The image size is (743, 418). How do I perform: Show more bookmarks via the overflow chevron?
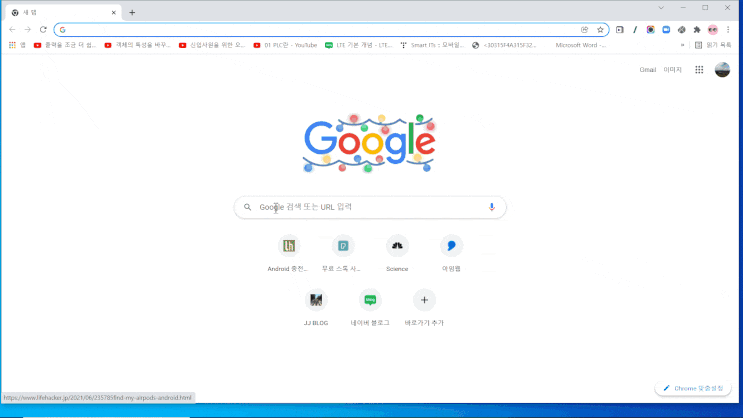682,45
